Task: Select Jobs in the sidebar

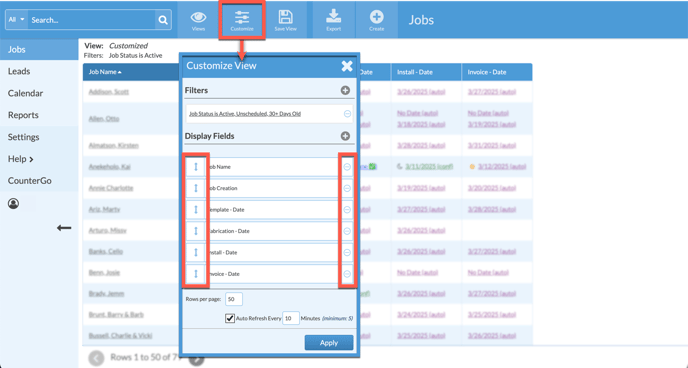Action: [x=39, y=50]
